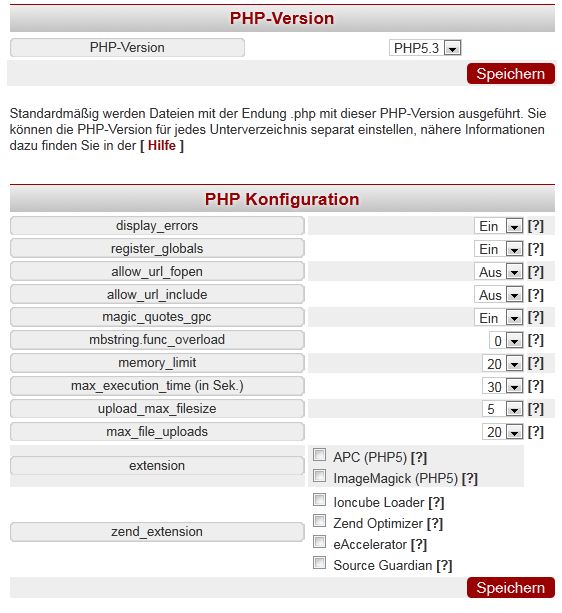
Task: Change magic_quotes_gpc dropdown value
Action: [498, 317]
